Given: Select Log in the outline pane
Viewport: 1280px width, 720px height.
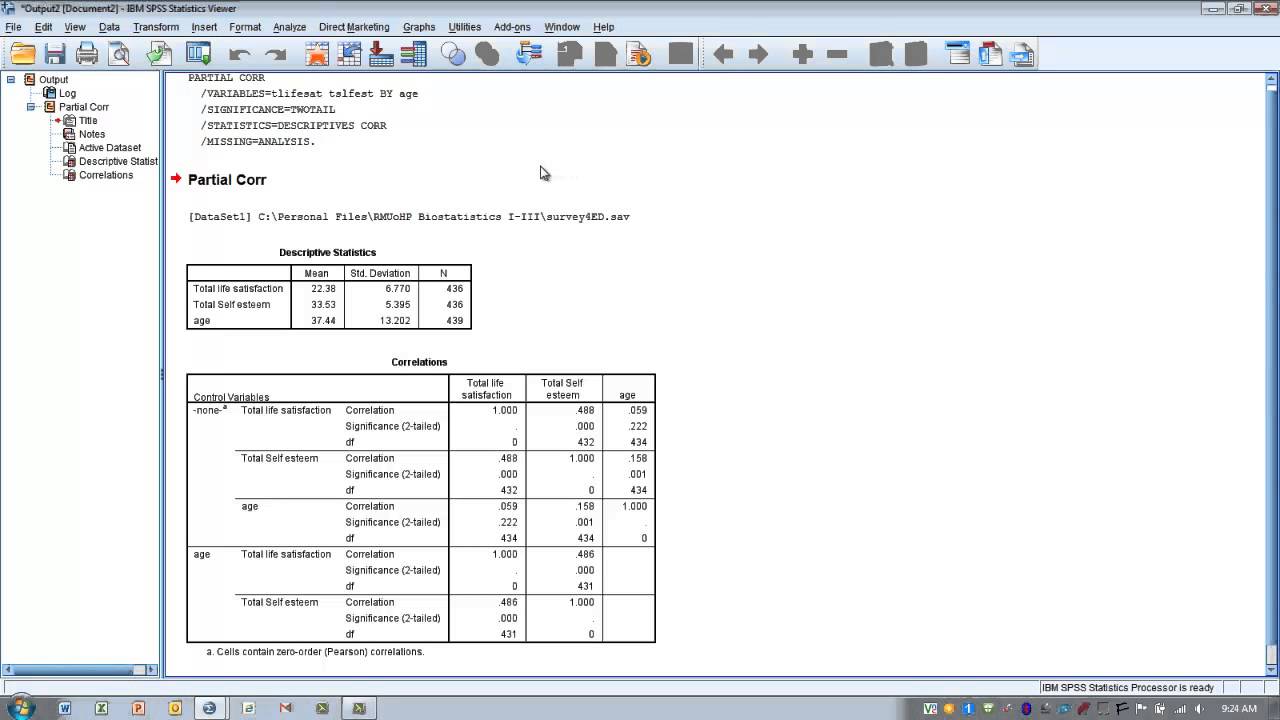Looking at the screenshot, I should click(67, 93).
